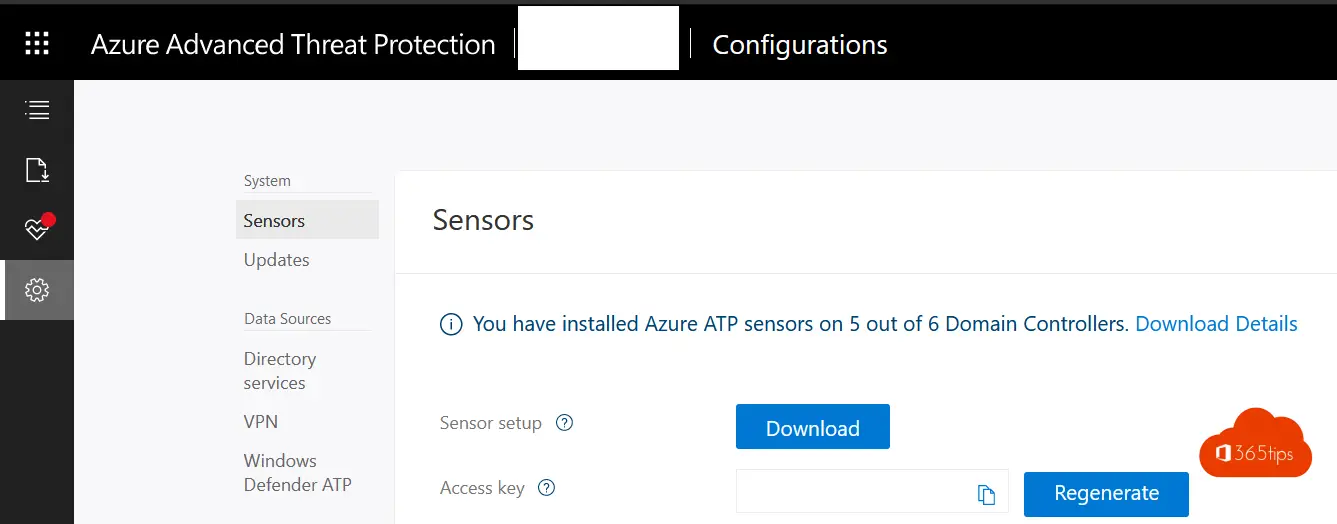Viewport: 1337px width, 524px height.
Task: Regenerate the access key
Action: coord(1106,493)
